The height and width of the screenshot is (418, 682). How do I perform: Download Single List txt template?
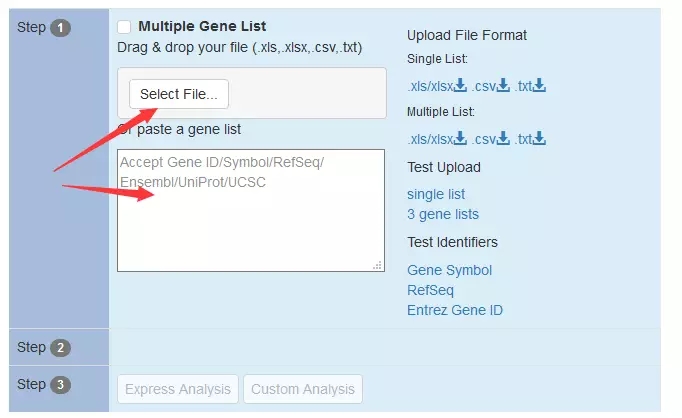[x=530, y=86]
